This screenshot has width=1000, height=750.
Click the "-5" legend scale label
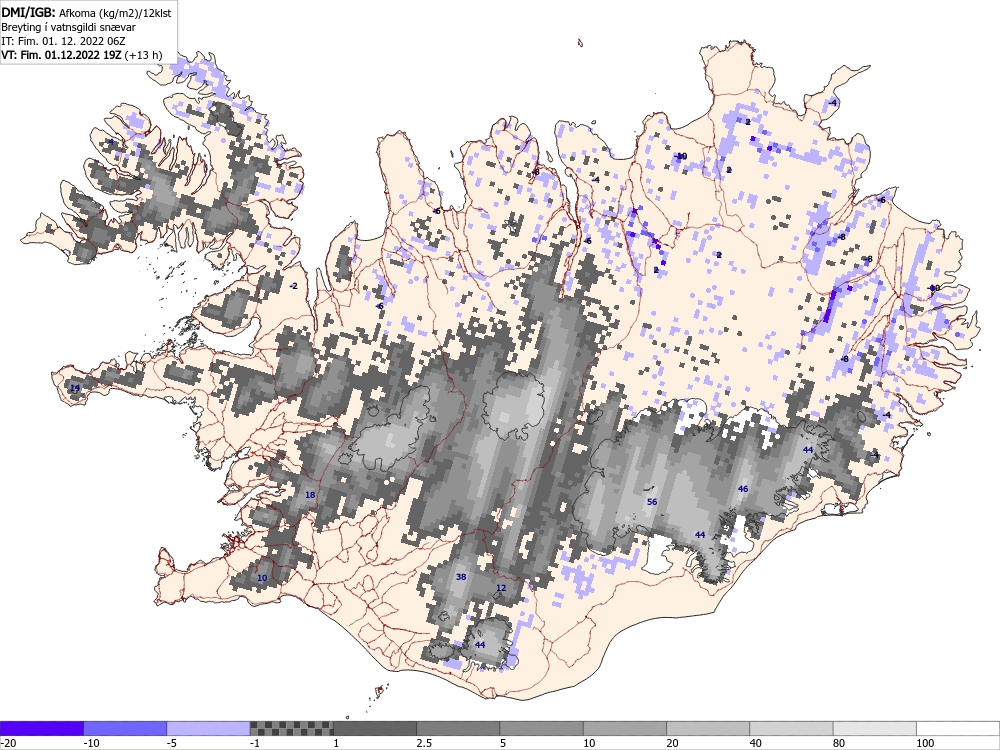[172, 743]
